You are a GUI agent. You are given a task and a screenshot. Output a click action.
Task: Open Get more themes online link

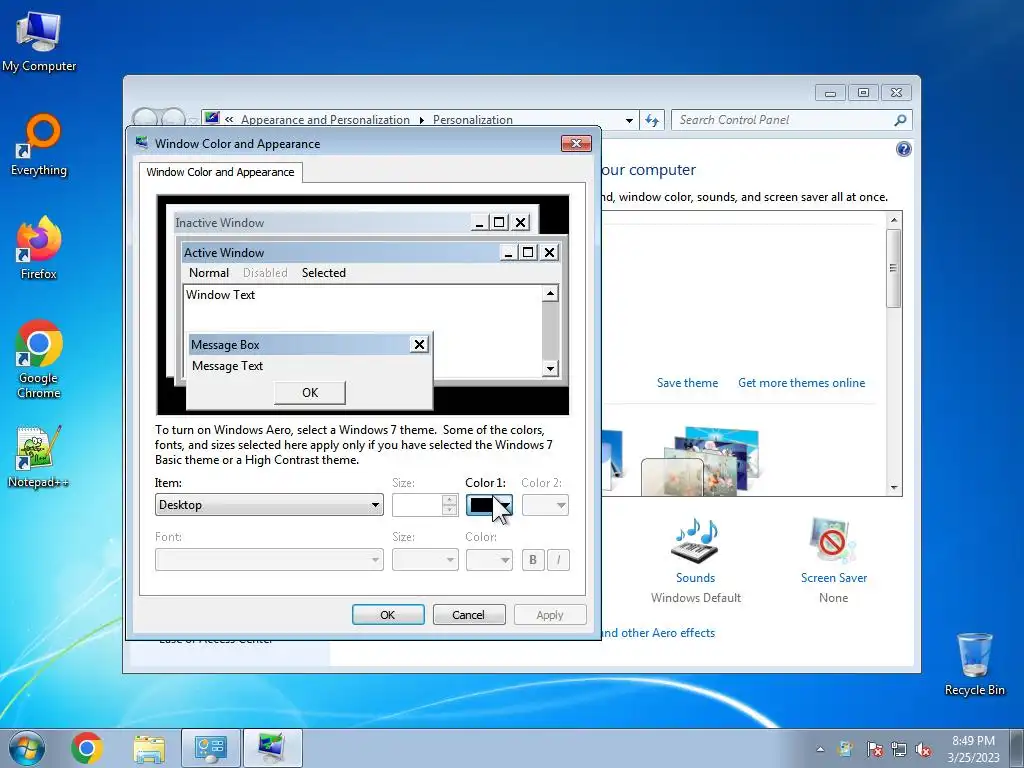pos(801,383)
